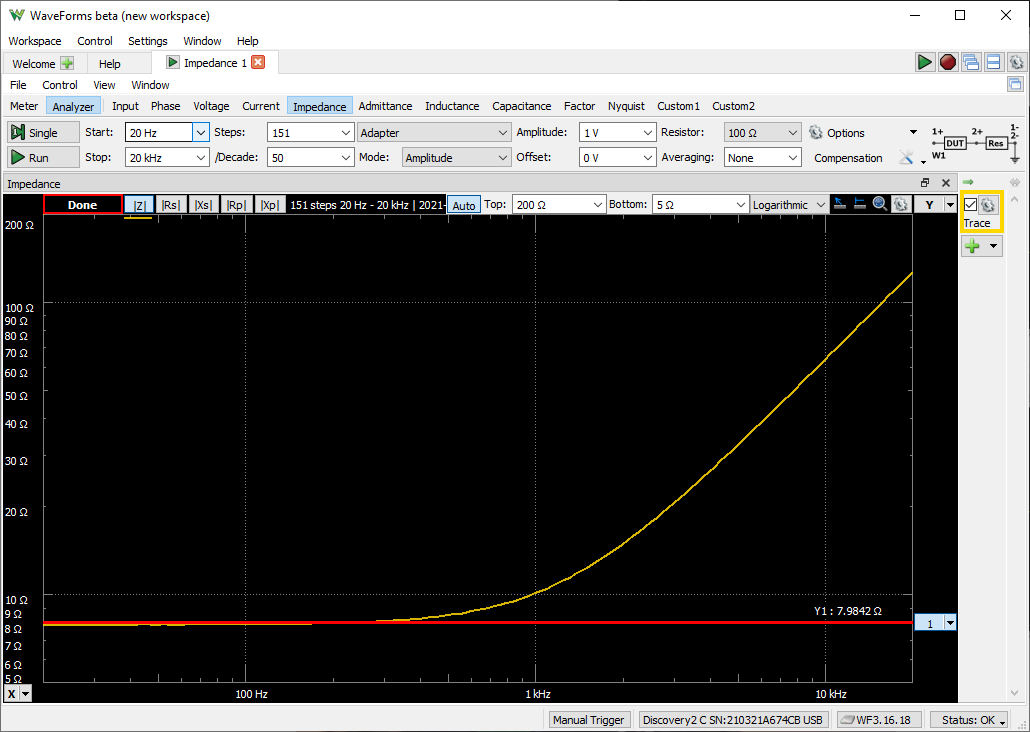Click the tile windows icon
This screenshot has width=1030, height=732.
click(x=993, y=62)
